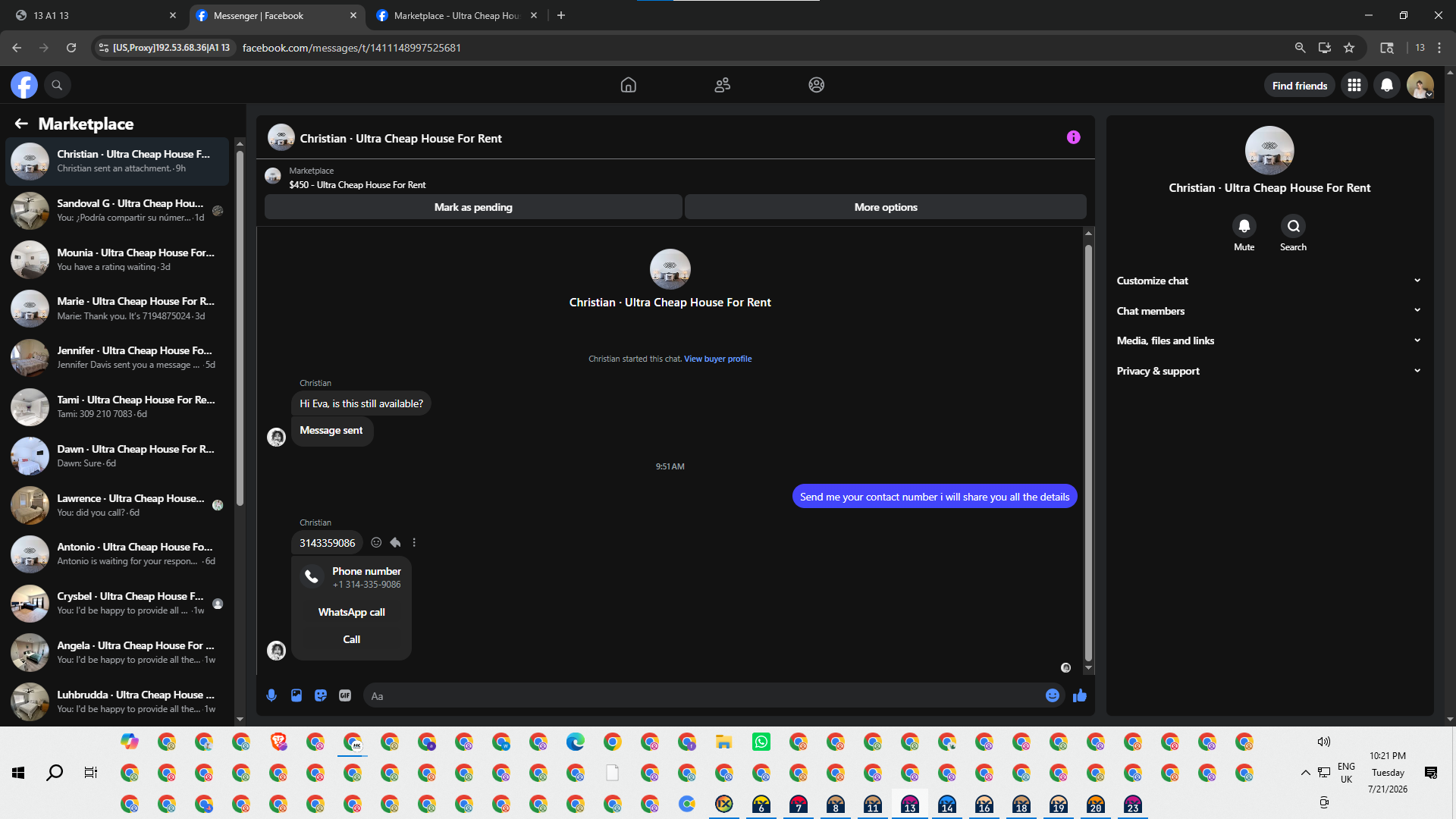Attach a photo or file
This screenshot has height=819, width=1456.
(x=297, y=695)
